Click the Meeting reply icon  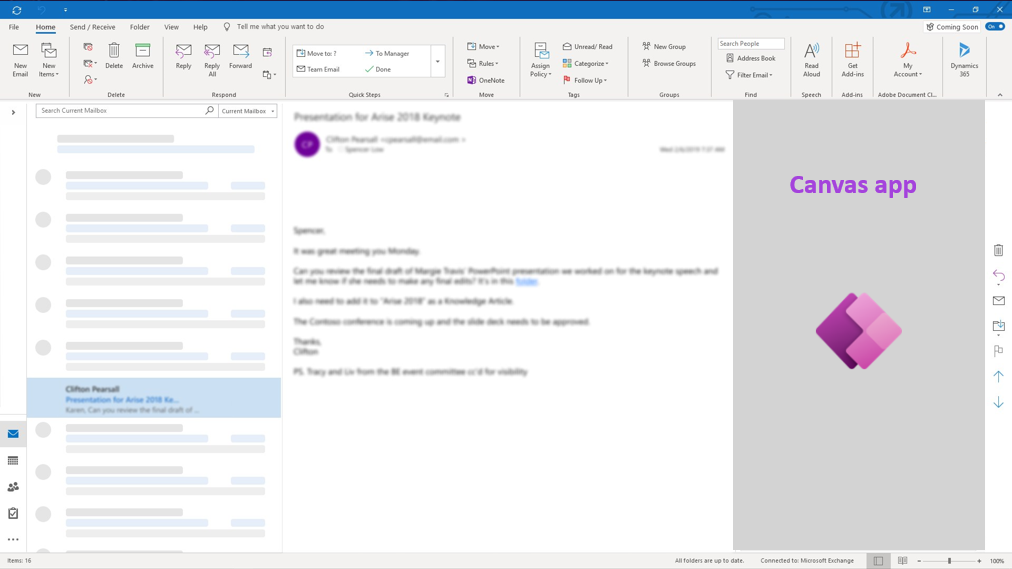tap(267, 52)
